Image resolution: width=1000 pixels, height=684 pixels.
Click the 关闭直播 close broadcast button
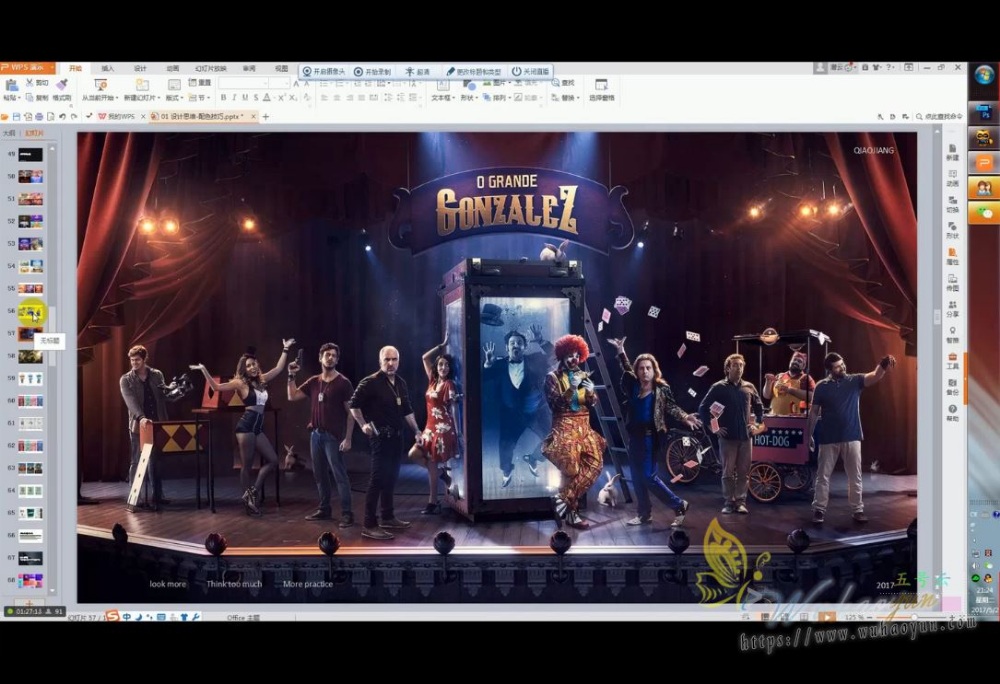coord(531,71)
